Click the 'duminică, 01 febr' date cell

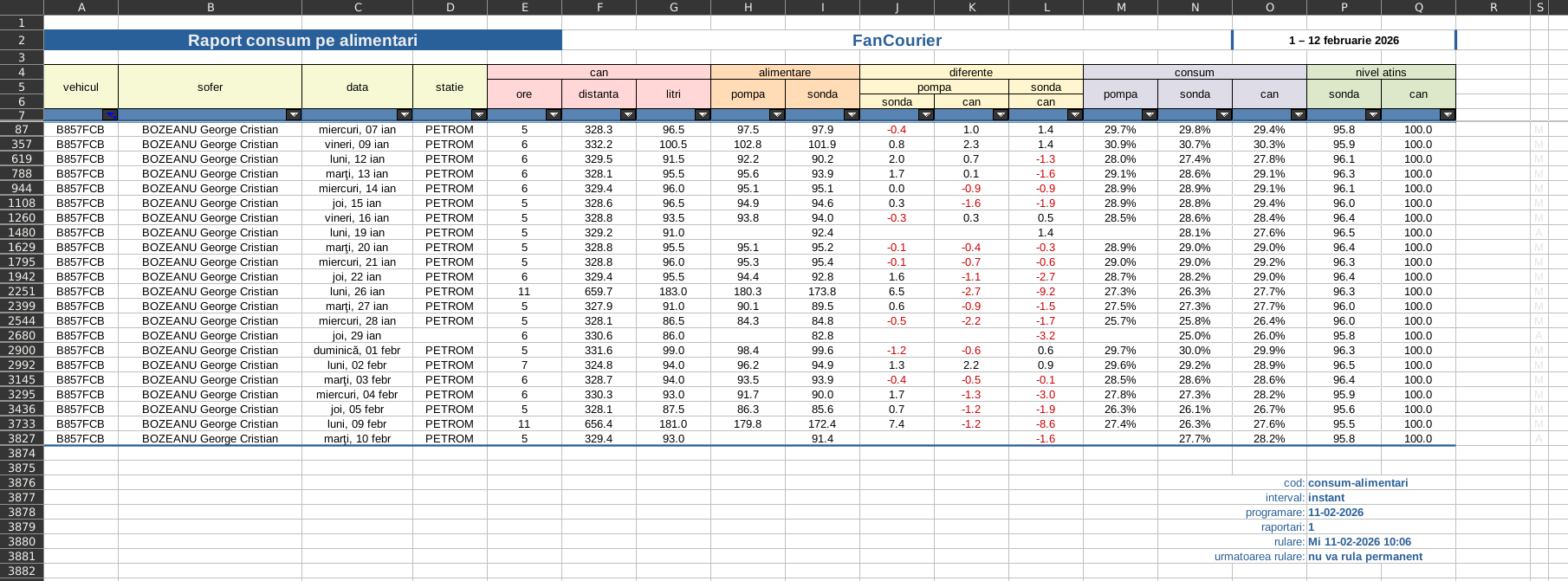click(357, 351)
